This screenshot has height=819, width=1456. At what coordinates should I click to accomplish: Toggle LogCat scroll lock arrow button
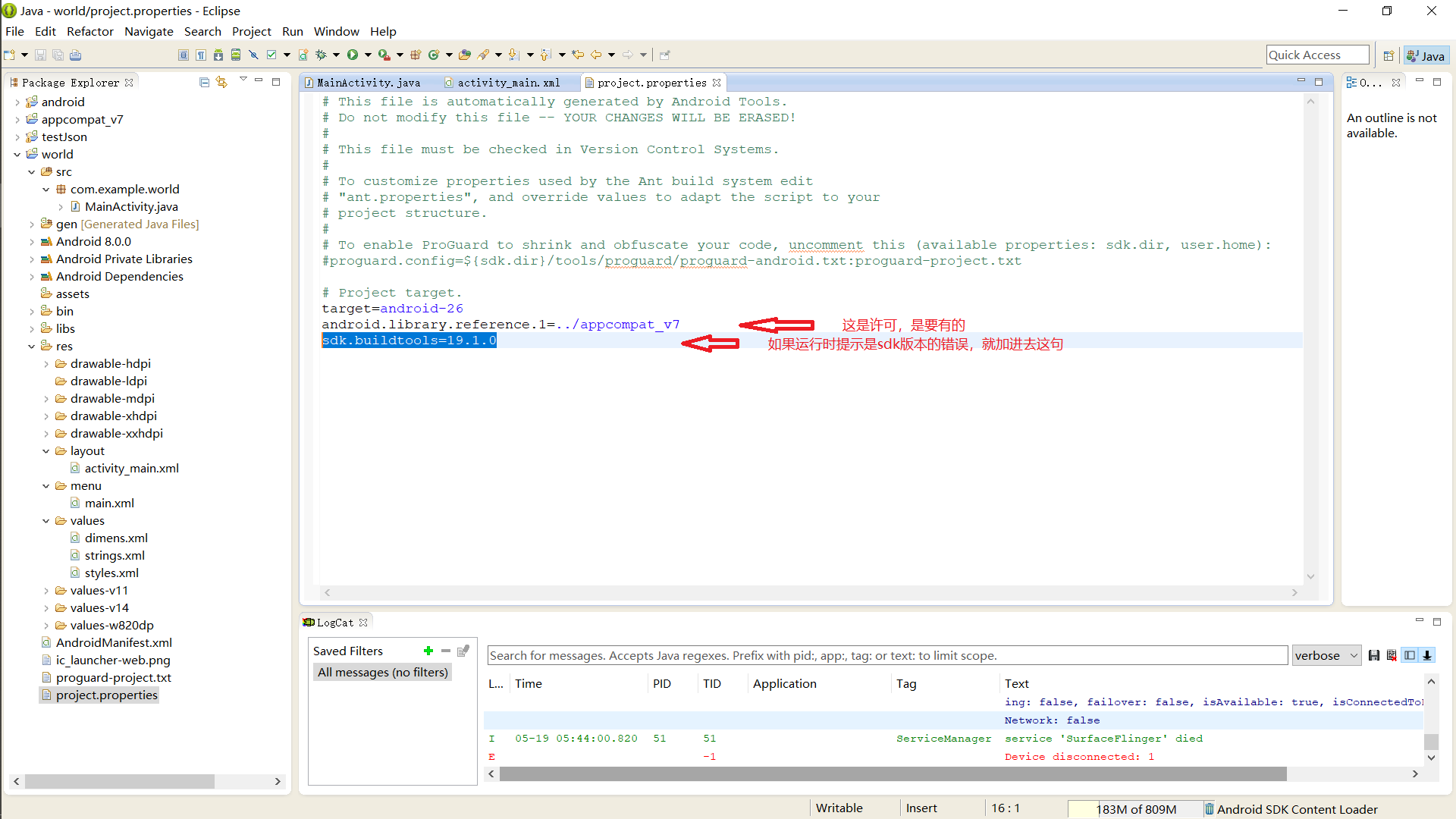click(x=1427, y=655)
